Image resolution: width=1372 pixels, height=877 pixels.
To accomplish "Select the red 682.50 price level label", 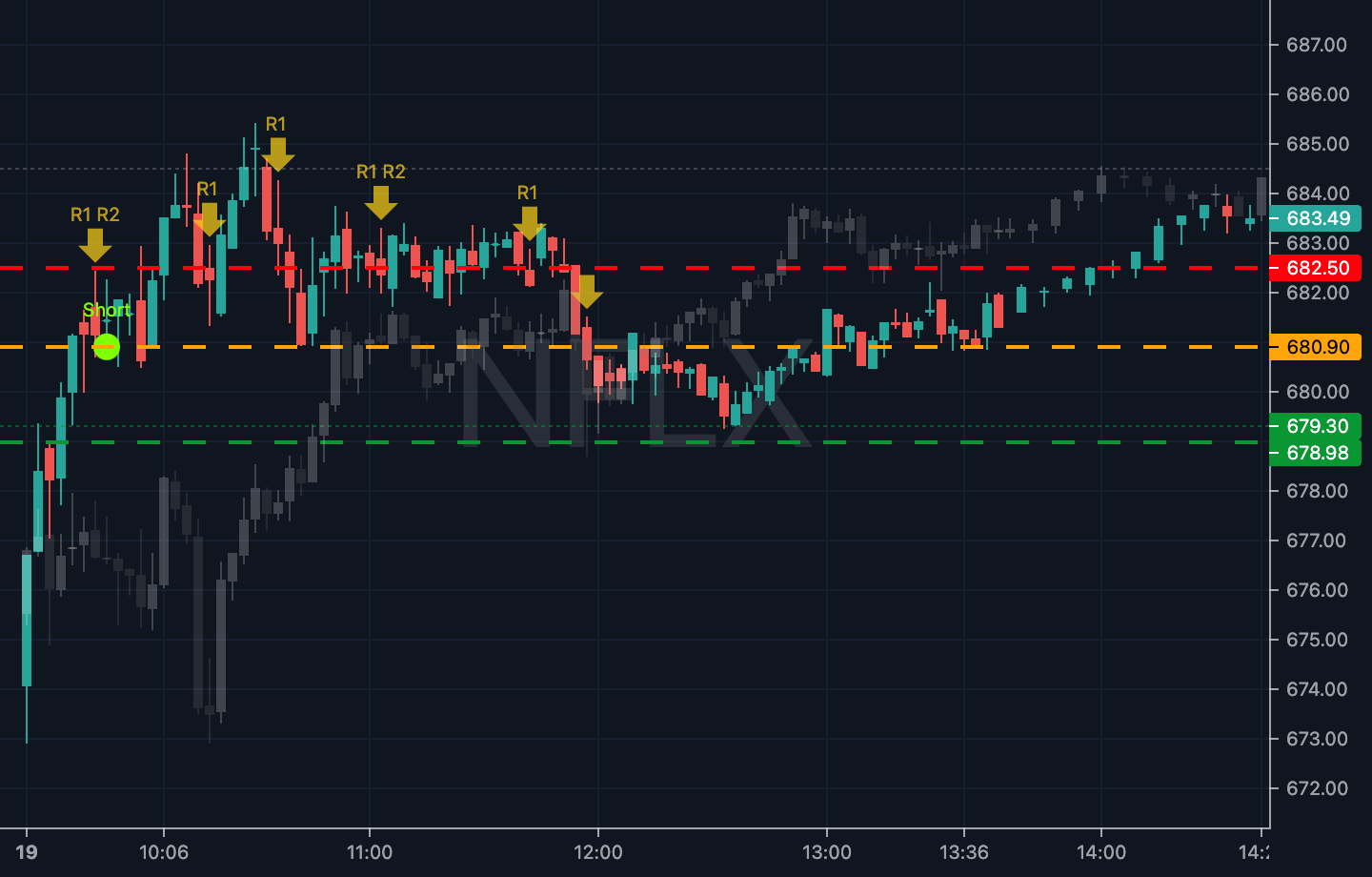I will tap(1318, 268).
